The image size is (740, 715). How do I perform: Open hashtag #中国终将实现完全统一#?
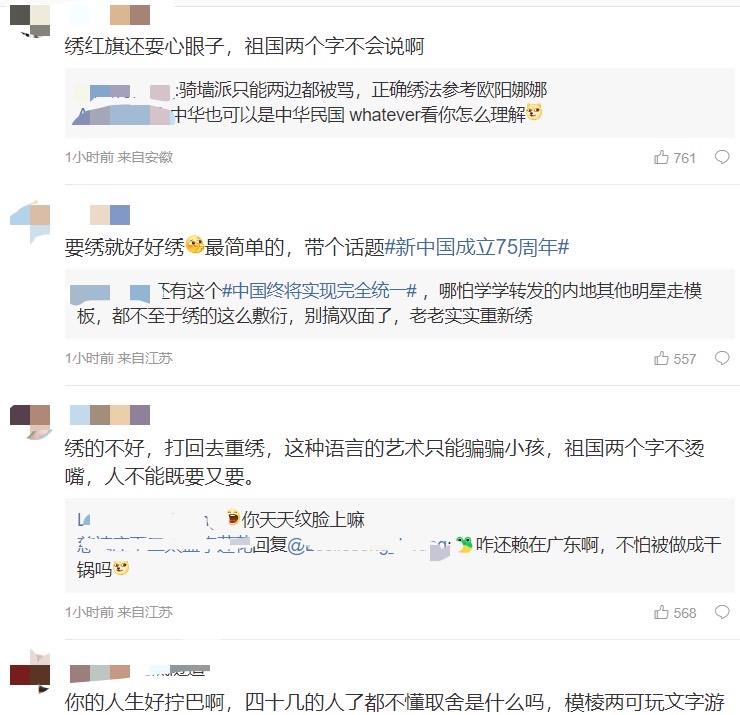(x=320, y=291)
